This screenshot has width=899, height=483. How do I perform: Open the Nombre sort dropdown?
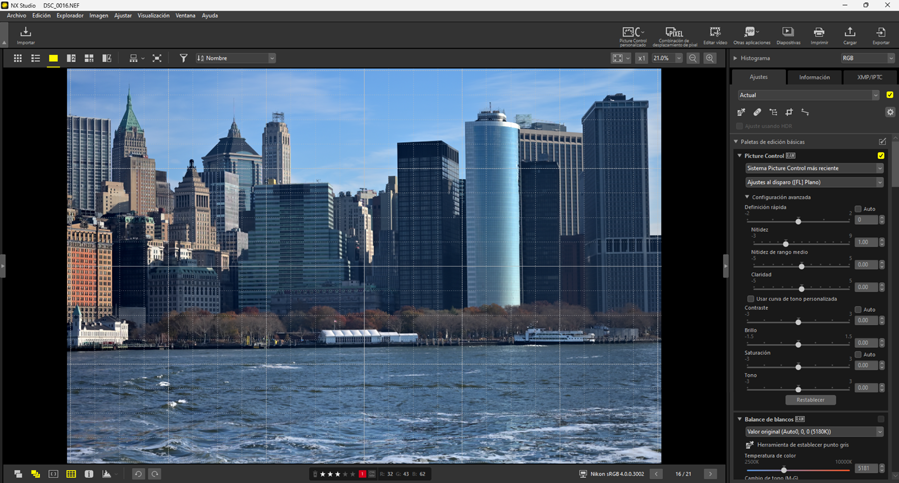click(235, 59)
